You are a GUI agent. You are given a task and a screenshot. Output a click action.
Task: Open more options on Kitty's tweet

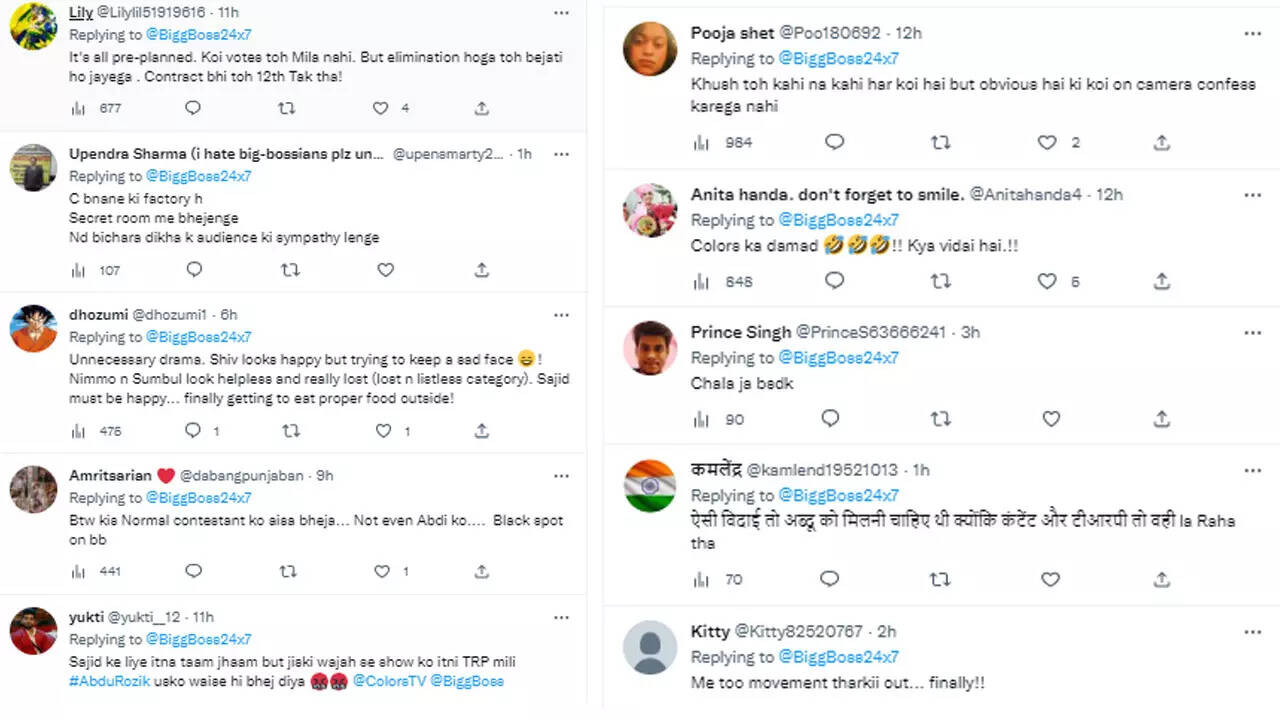[1252, 632]
